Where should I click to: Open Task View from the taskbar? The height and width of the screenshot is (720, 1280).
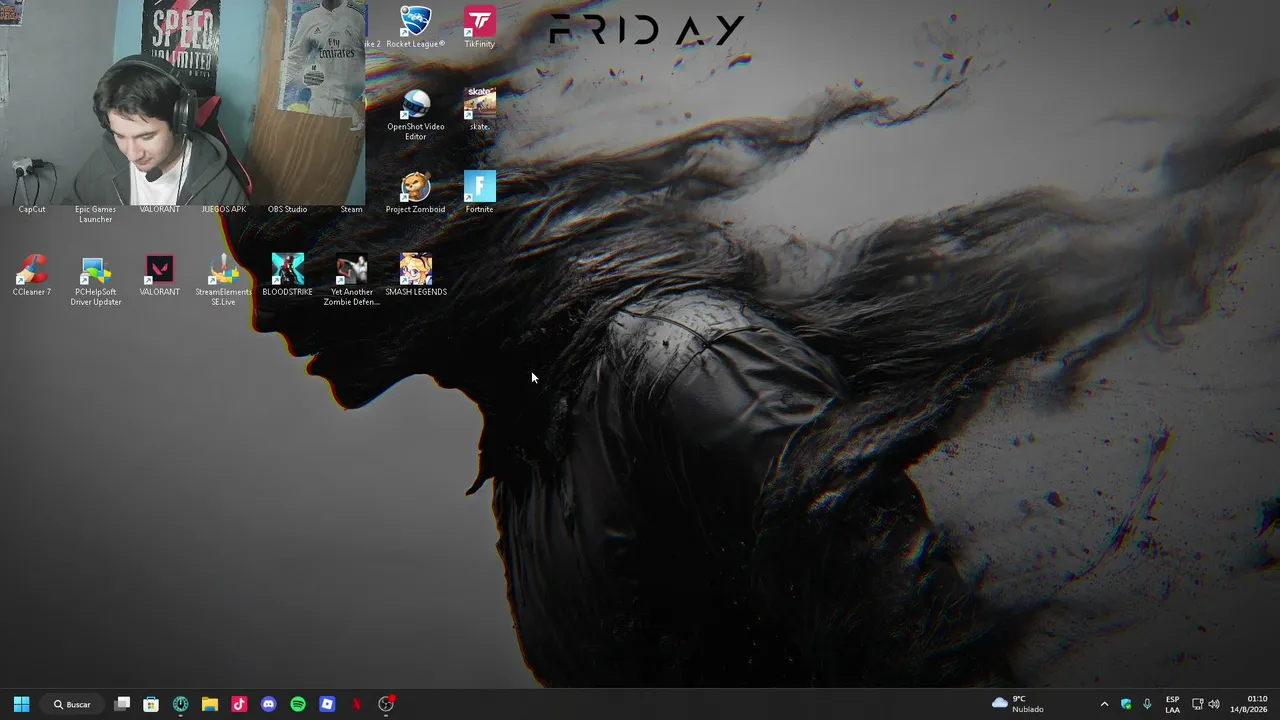coord(122,704)
